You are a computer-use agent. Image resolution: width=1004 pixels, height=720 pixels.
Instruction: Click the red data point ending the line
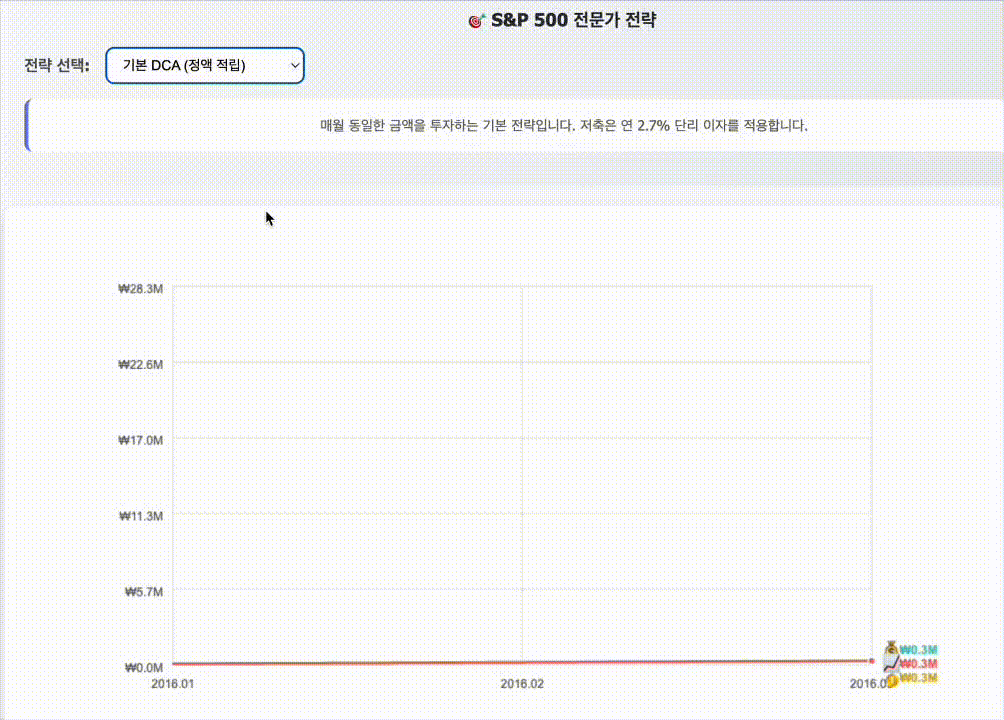[871, 660]
